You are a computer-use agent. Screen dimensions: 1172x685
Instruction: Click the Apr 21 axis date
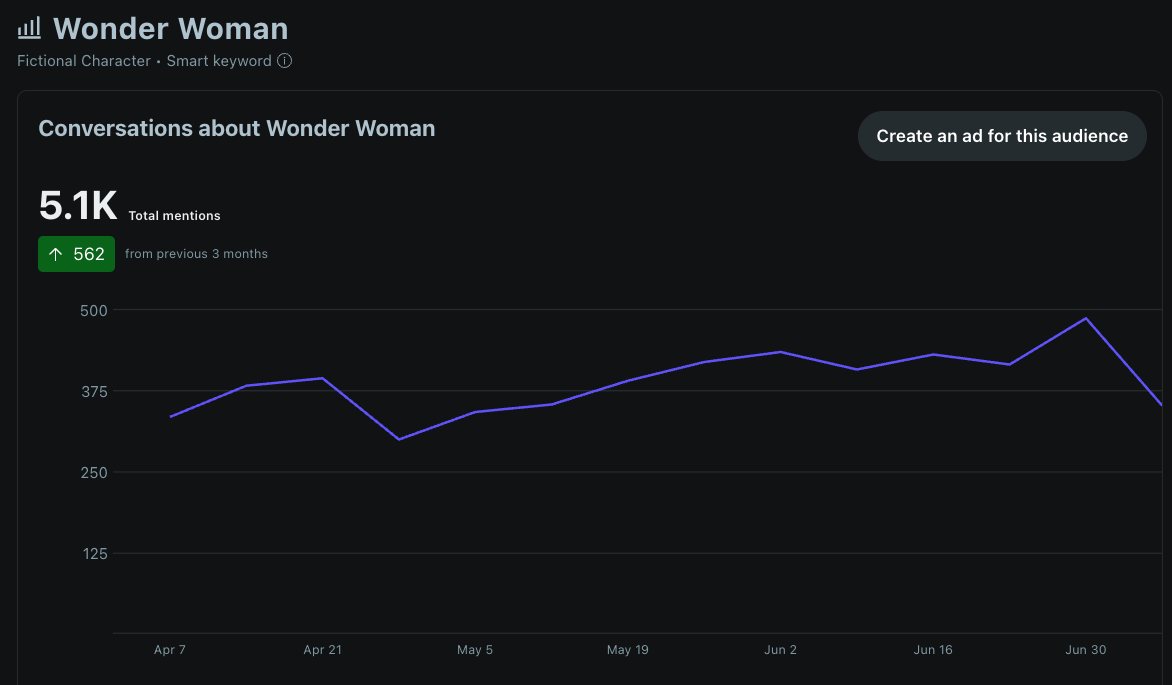pos(322,650)
